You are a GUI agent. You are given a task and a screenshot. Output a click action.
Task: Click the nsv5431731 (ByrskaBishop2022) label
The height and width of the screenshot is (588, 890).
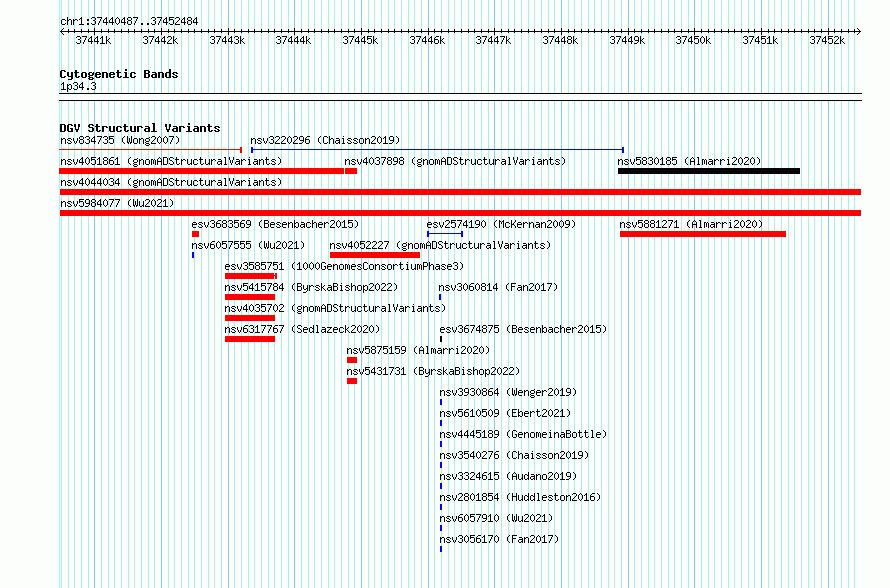[433, 371]
